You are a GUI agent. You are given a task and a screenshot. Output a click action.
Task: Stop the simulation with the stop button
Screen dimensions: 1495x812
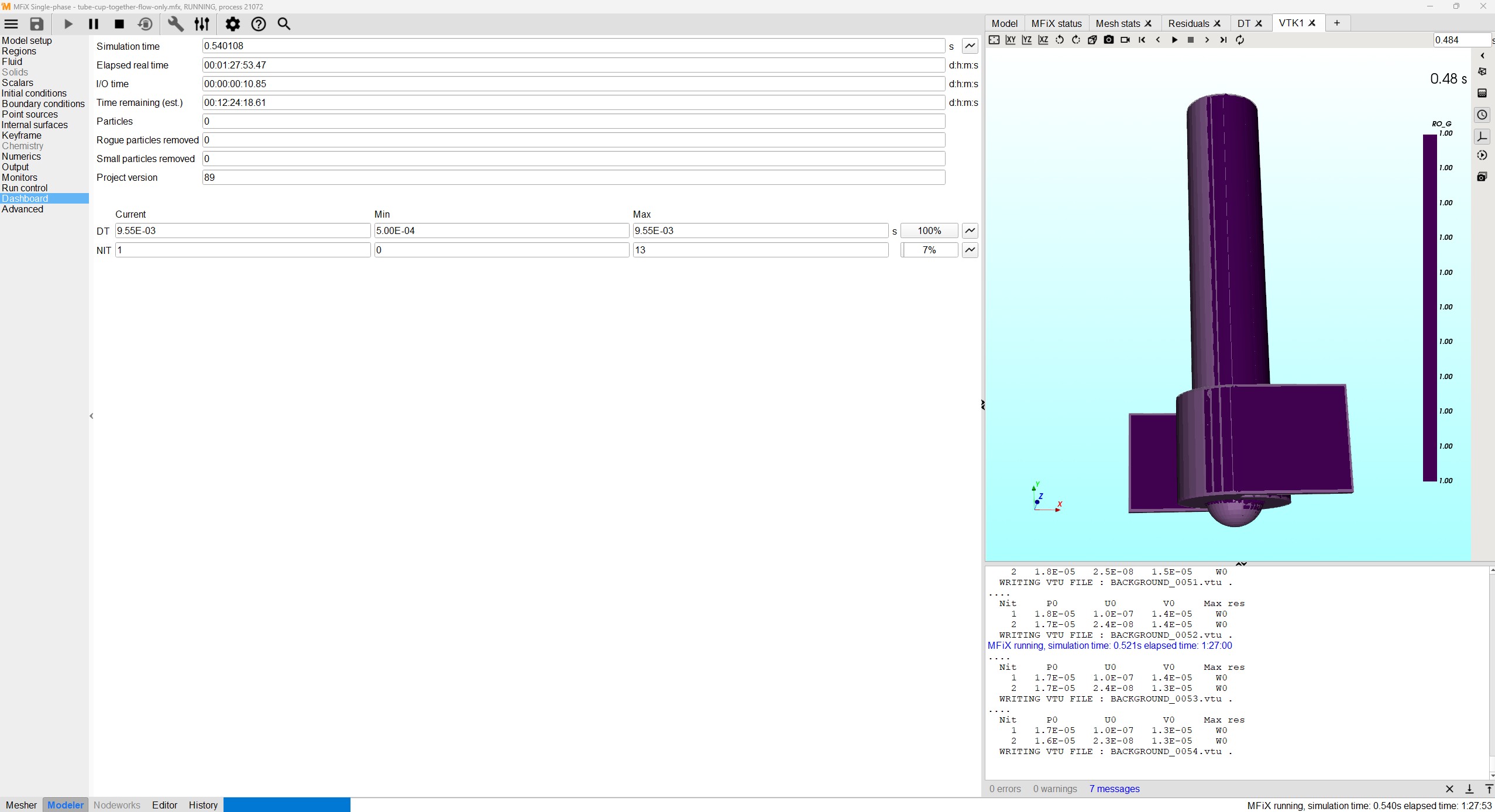click(x=119, y=24)
